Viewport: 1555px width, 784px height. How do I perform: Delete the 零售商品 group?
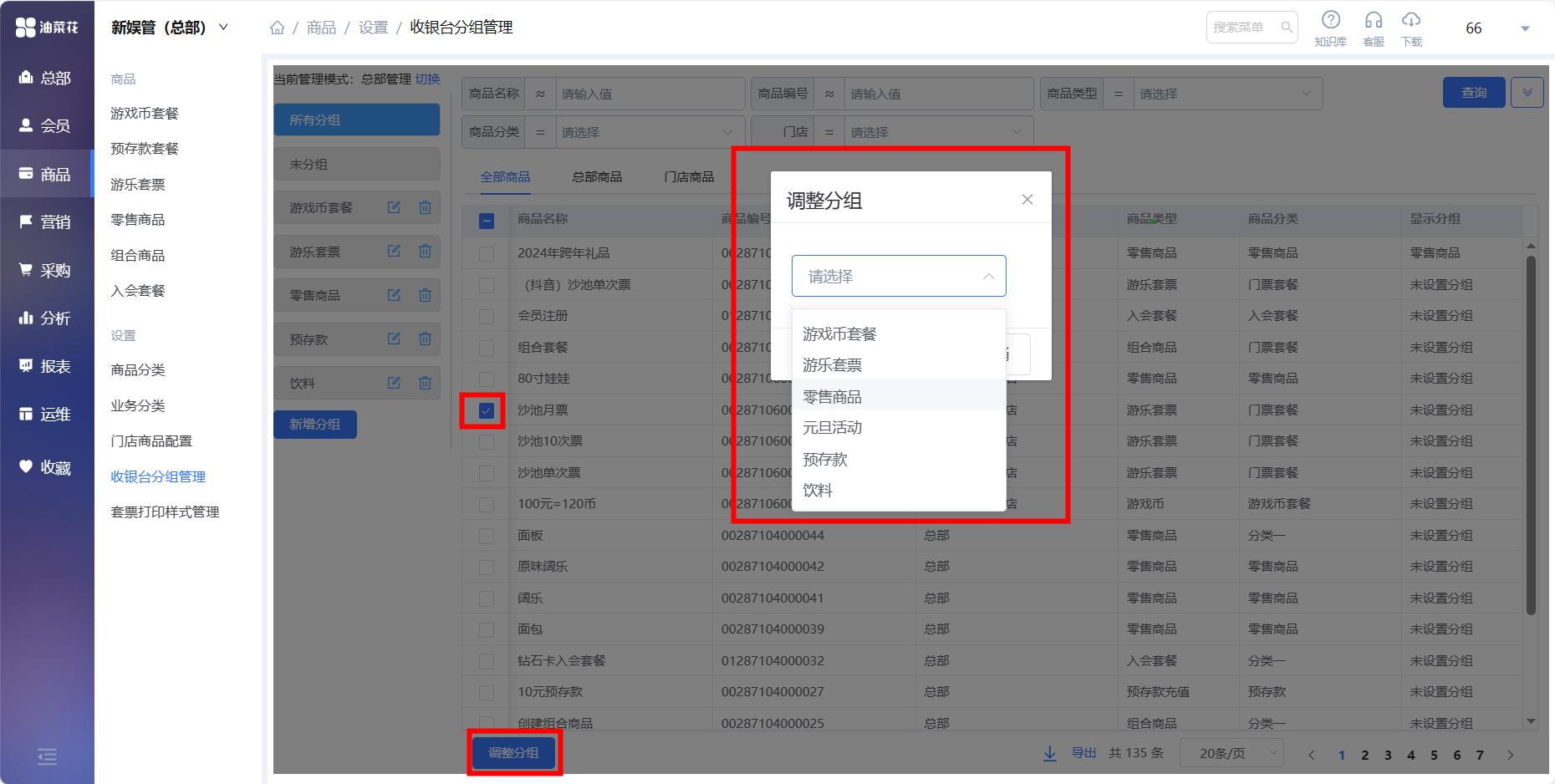click(425, 295)
